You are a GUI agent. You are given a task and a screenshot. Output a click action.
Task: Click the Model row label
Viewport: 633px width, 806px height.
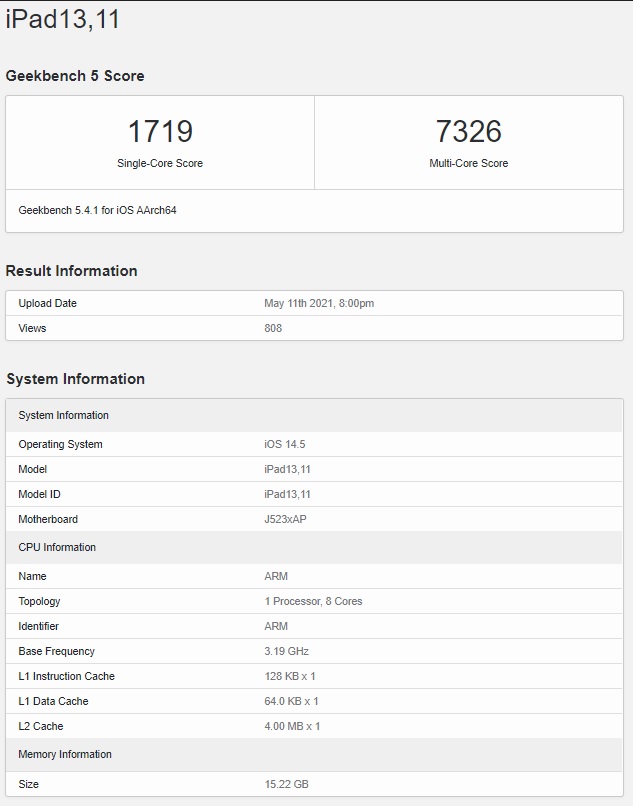coord(32,469)
